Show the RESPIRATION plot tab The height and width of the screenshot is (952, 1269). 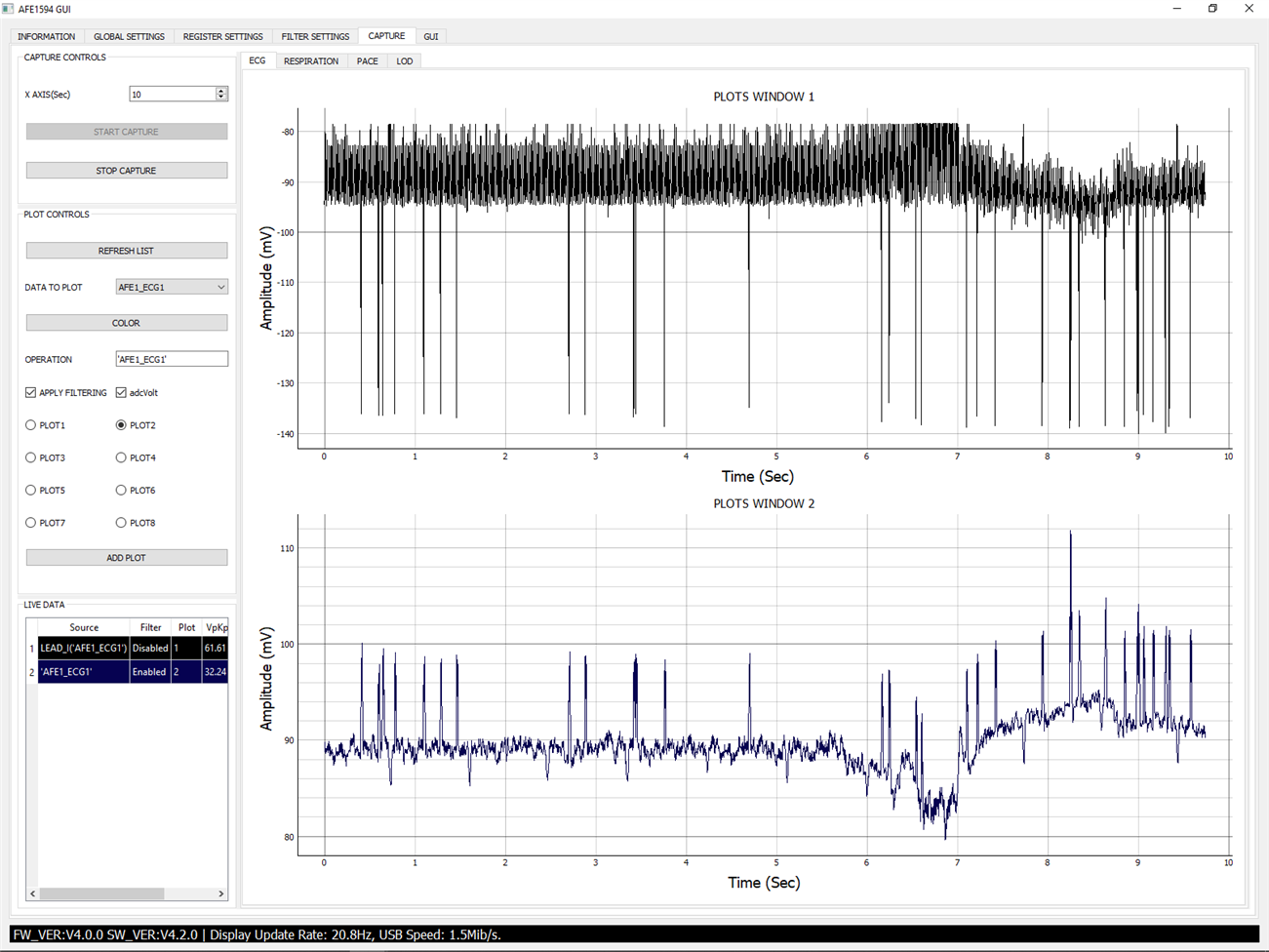click(311, 61)
